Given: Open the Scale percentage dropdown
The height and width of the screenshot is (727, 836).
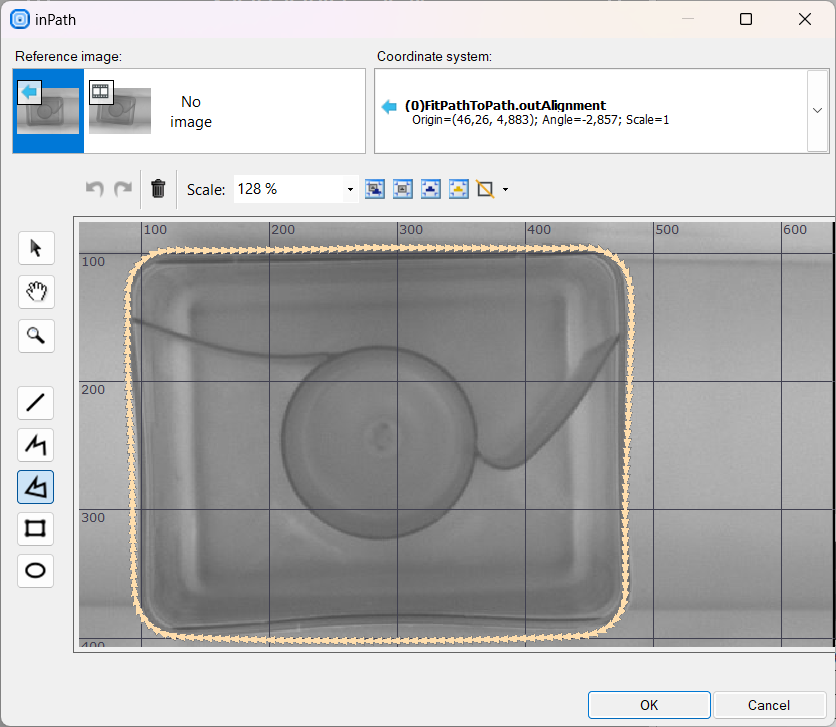Looking at the screenshot, I should click(x=350, y=189).
